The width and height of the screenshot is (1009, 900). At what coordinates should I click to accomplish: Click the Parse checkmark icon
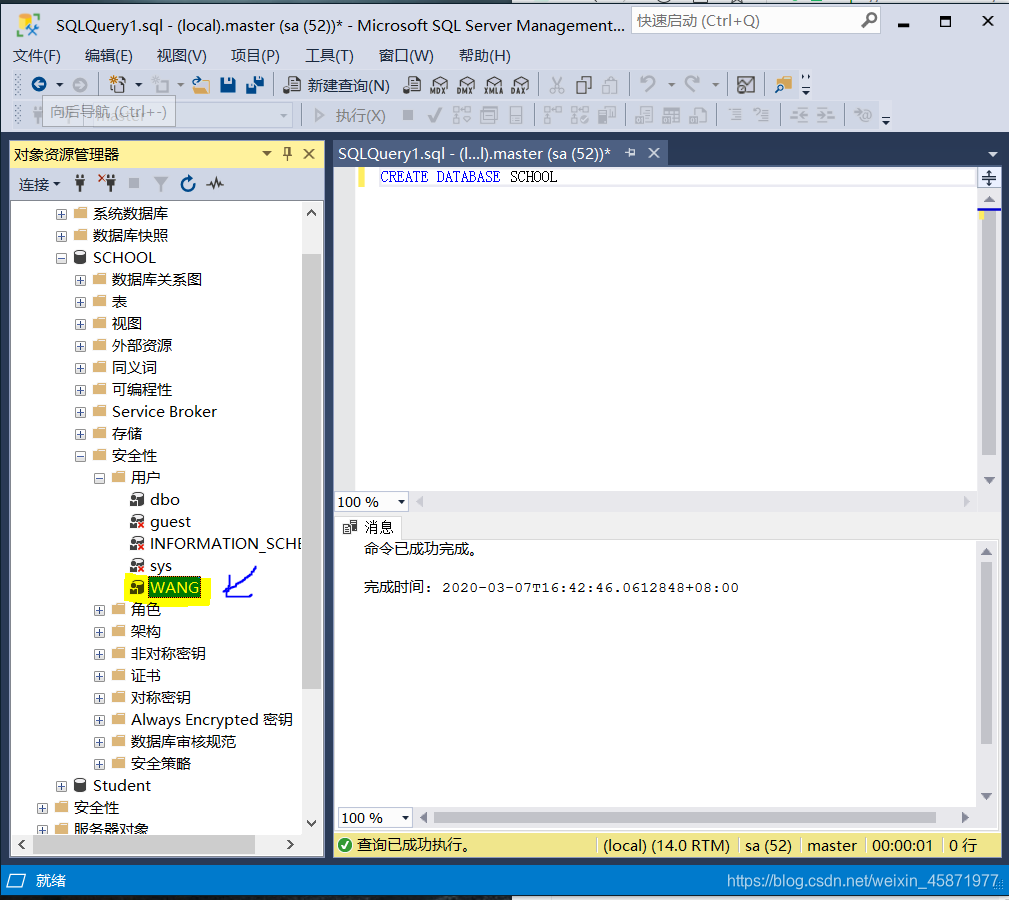point(434,115)
